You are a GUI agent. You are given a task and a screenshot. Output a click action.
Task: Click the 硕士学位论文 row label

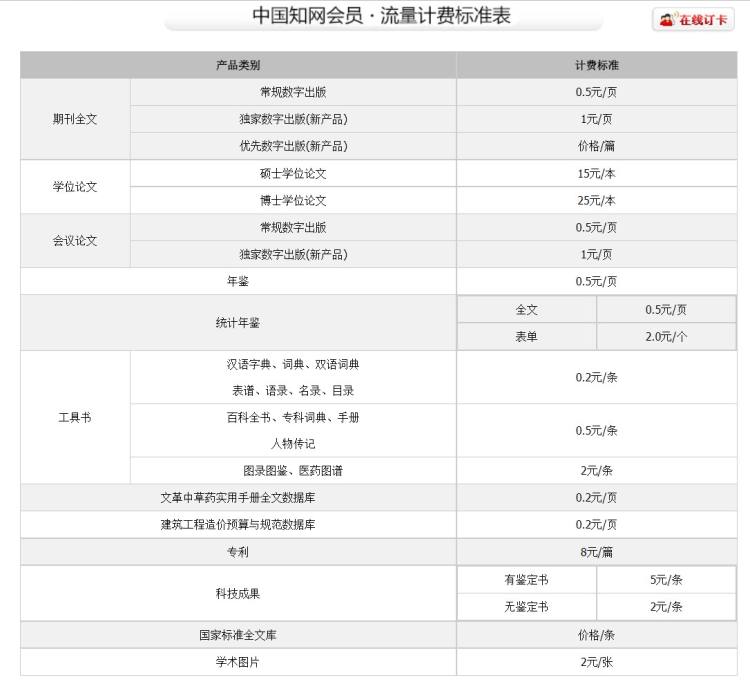point(293,173)
